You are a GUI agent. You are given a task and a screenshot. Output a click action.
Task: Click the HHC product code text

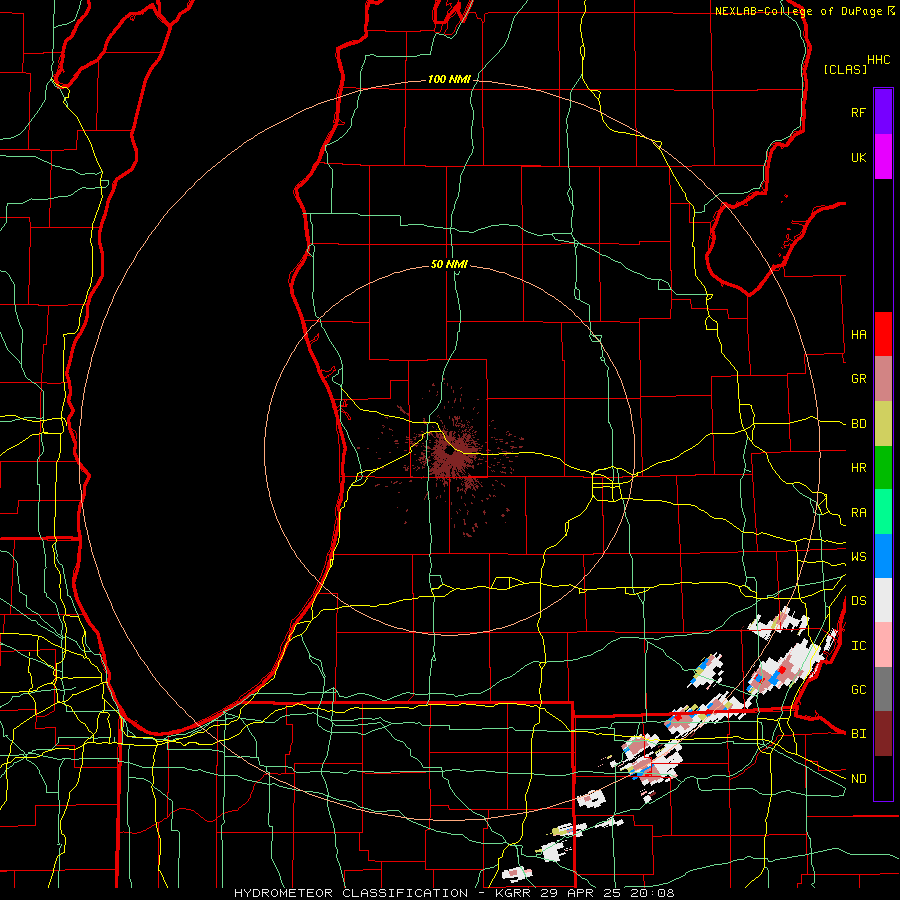[x=878, y=60]
